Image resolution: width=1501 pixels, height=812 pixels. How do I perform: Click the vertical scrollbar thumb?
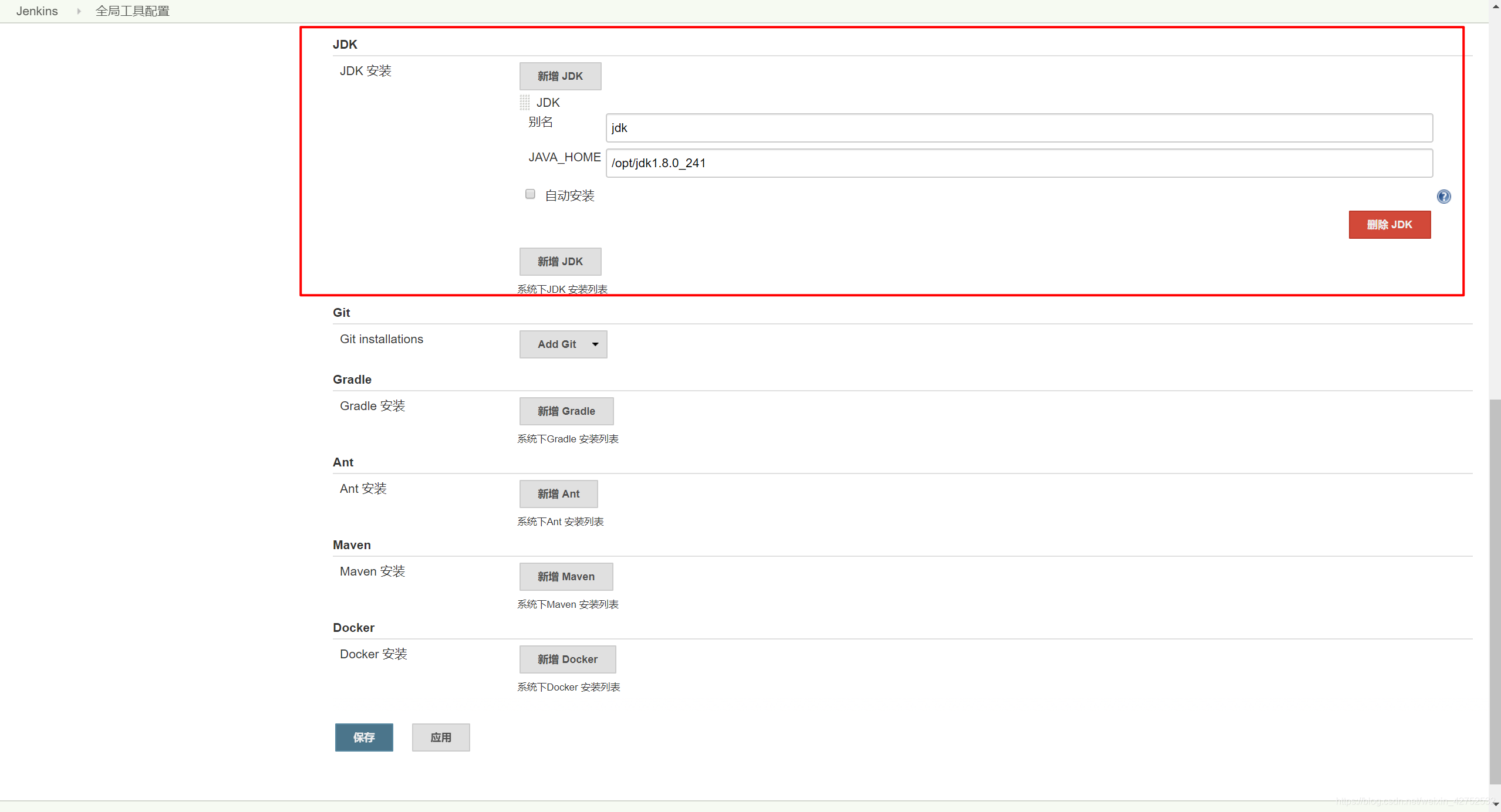pos(1495,591)
